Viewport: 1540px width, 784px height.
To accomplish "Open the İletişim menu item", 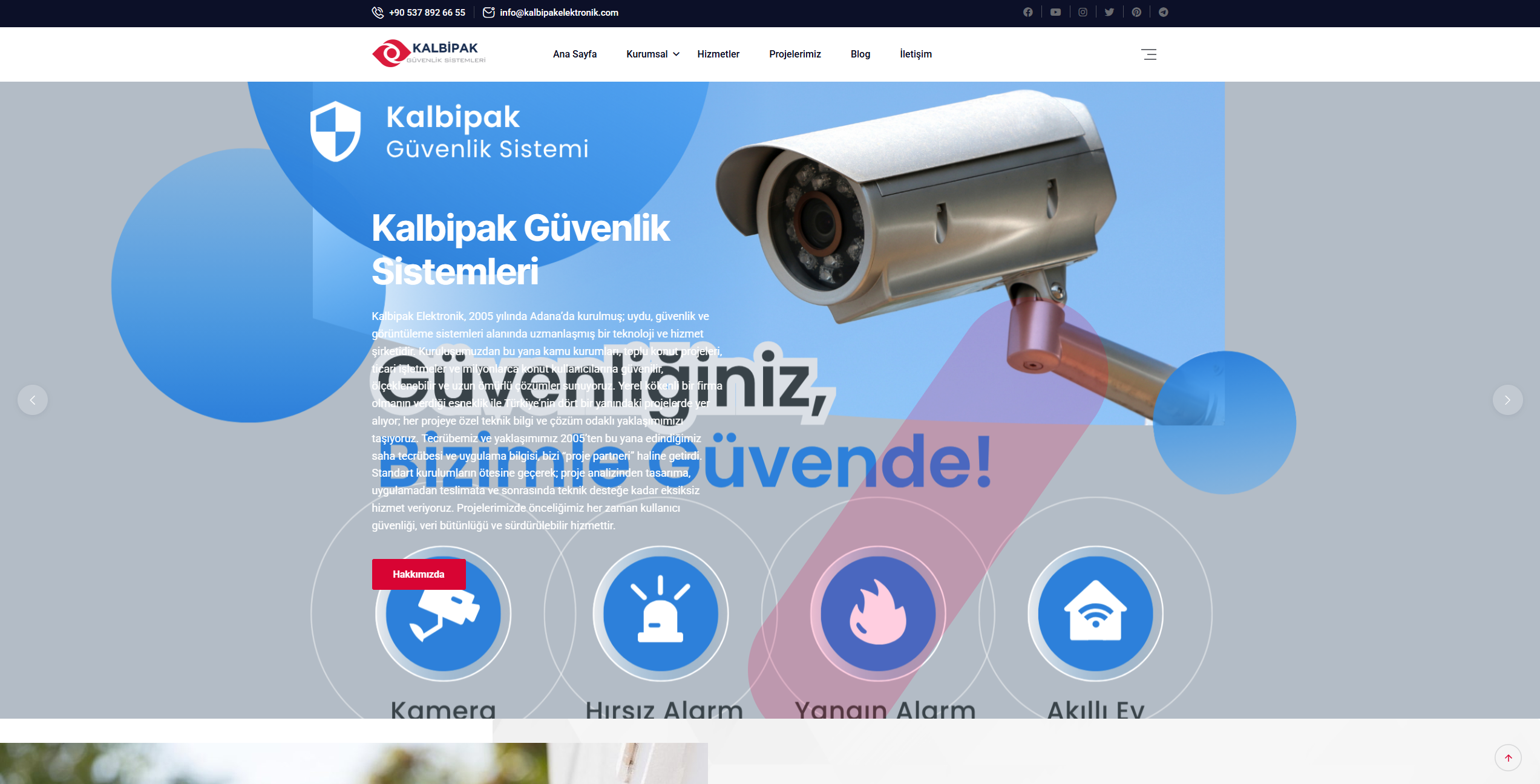I will click(x=916, y=54).
